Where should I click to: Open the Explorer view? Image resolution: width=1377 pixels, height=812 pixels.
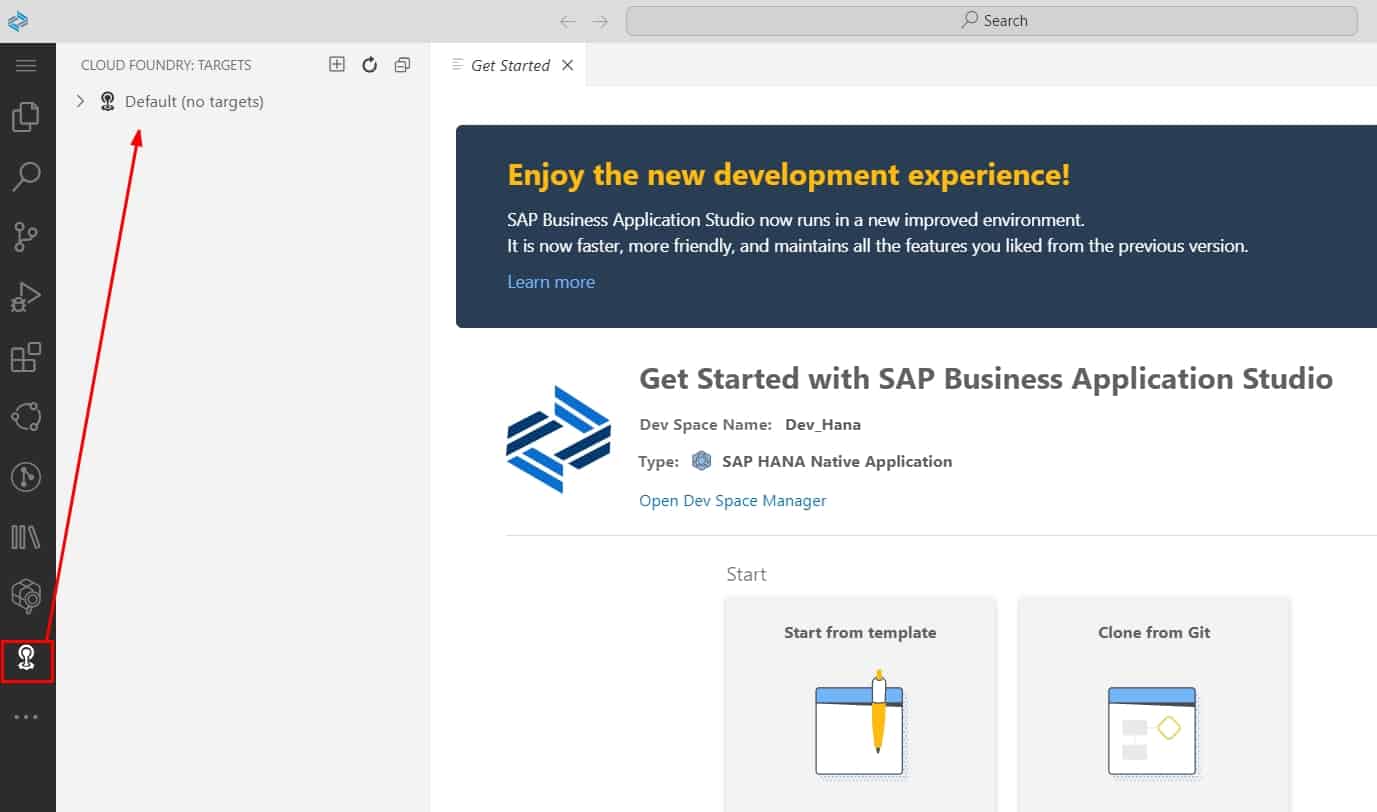click(x=27, y=116)
